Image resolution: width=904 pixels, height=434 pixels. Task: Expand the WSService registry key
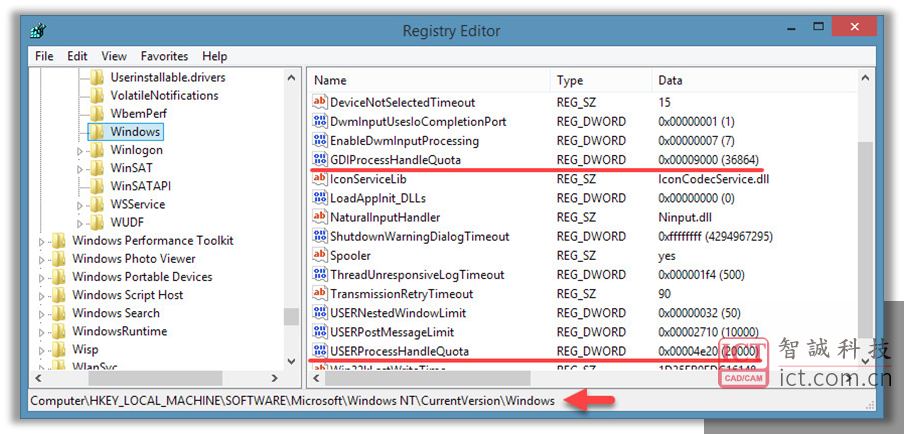(x=80, y=205)
